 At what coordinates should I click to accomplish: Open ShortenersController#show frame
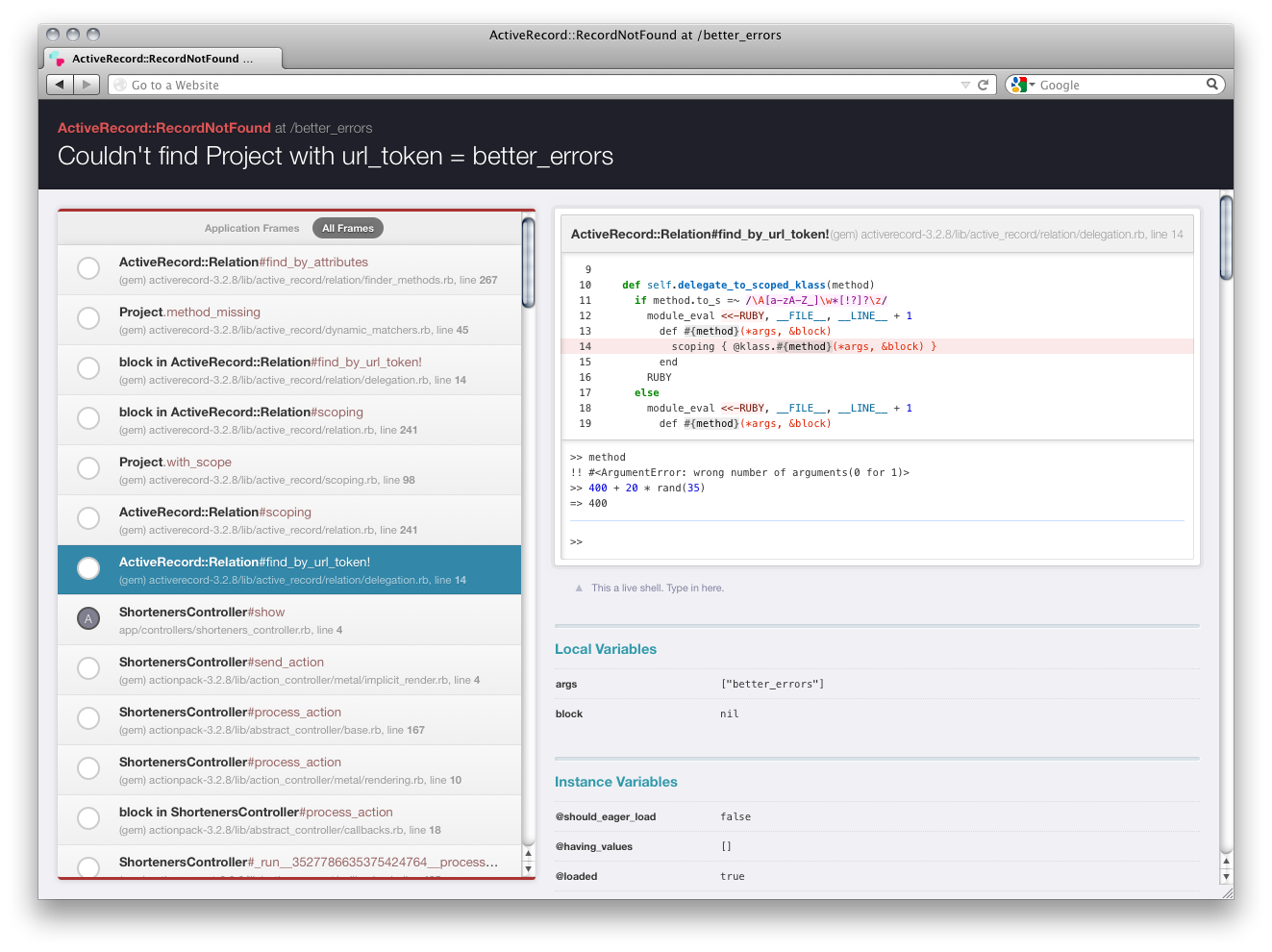289,620
